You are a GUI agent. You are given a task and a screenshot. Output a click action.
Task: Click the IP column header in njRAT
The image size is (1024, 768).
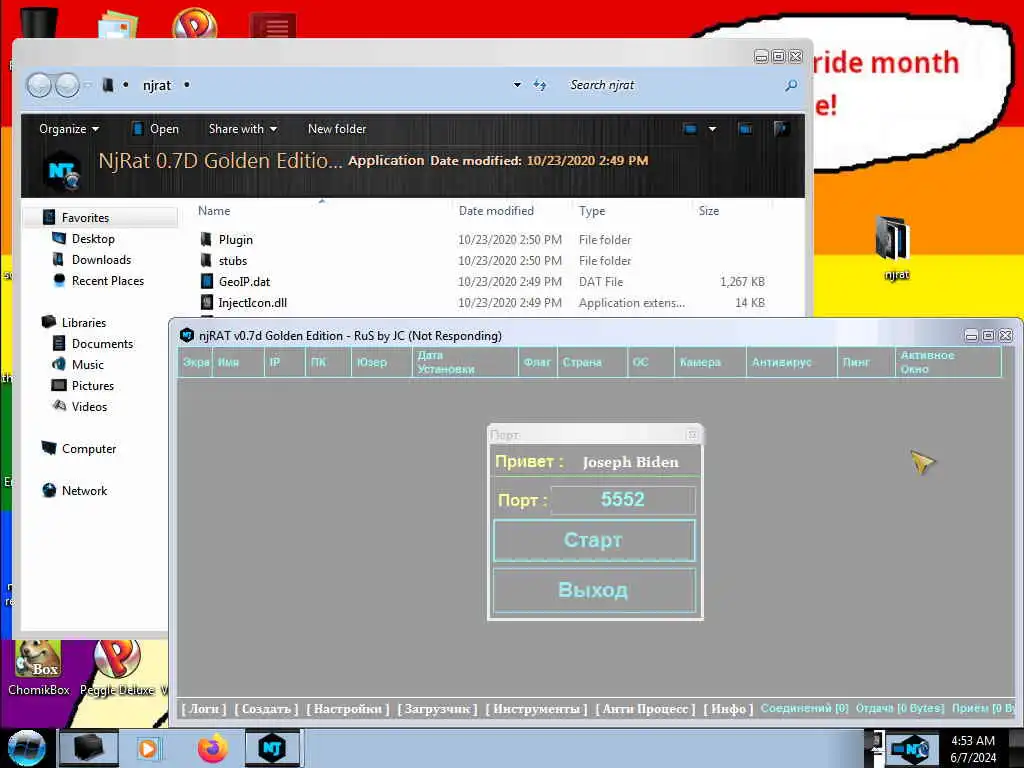pos(285,362)
